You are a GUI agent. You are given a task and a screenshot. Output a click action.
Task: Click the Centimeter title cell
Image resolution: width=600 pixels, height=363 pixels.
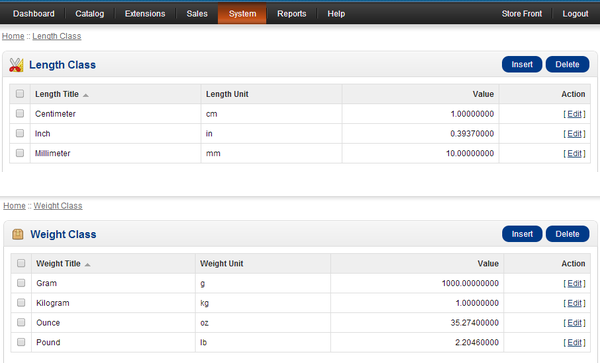coord(116,114)
